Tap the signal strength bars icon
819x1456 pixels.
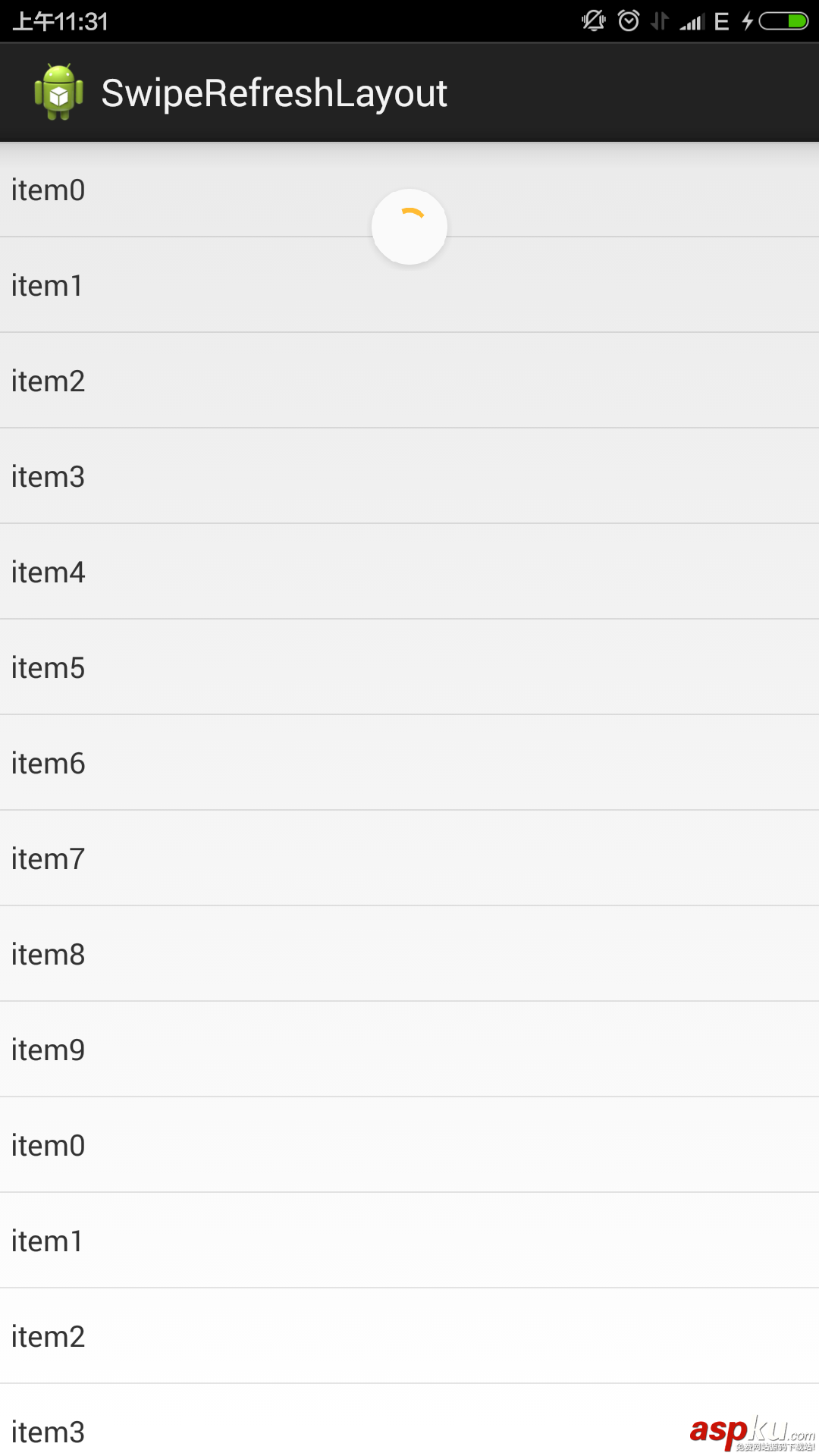coord(692,21)
